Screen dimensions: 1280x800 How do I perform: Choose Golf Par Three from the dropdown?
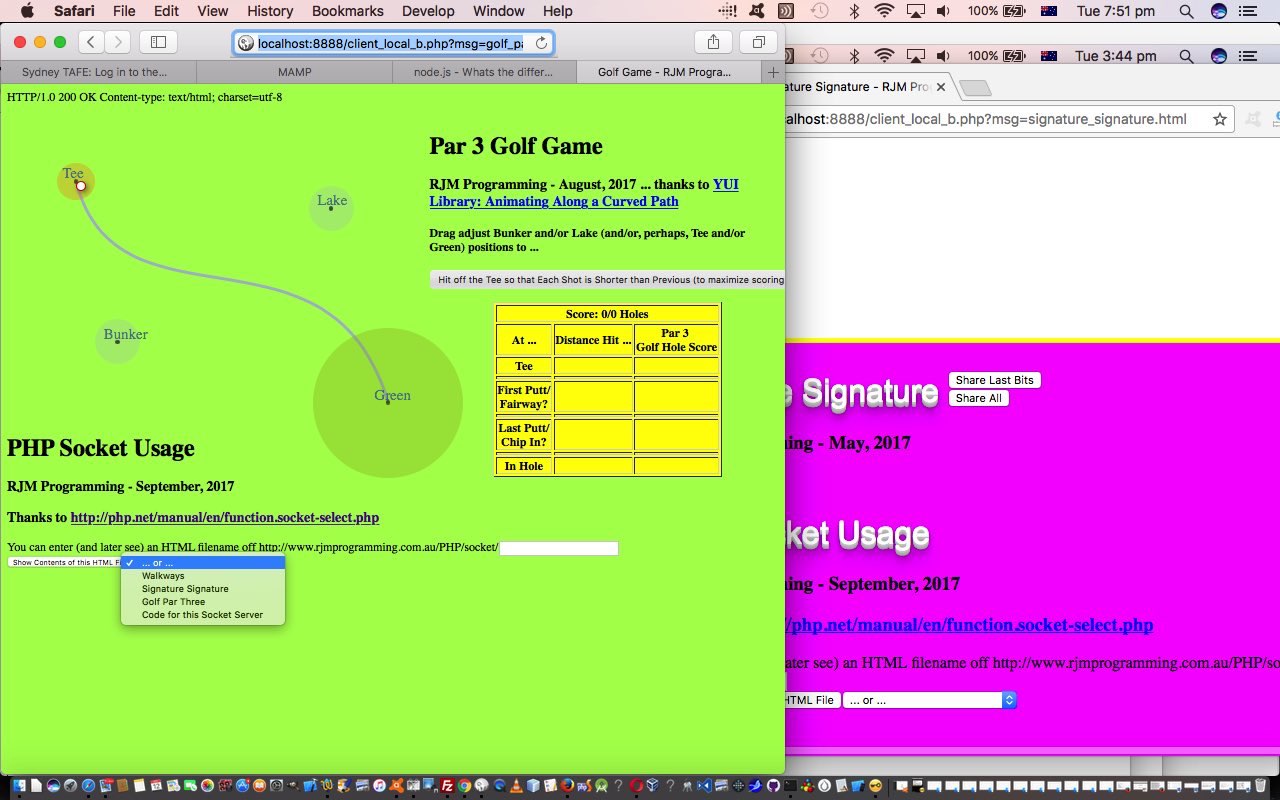tap(172, 602)
